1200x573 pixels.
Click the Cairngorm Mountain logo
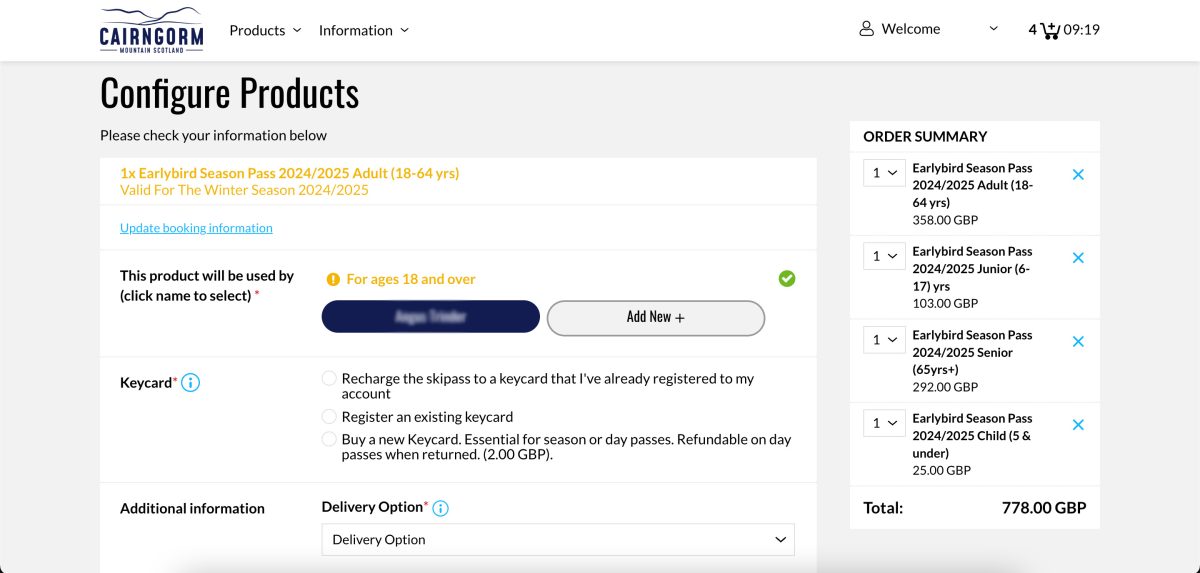coord(152,30)
